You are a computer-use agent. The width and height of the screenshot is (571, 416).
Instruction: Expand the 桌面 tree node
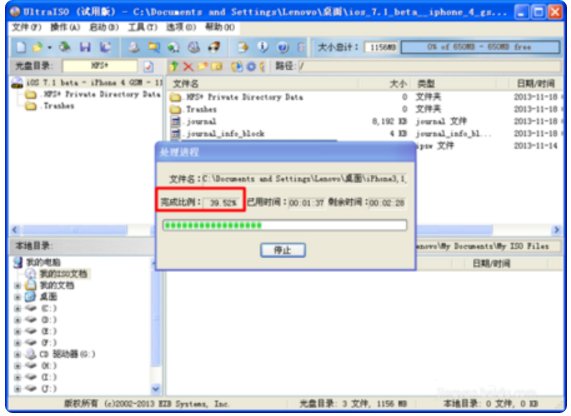pyautogui.click(x=17, y=297)
